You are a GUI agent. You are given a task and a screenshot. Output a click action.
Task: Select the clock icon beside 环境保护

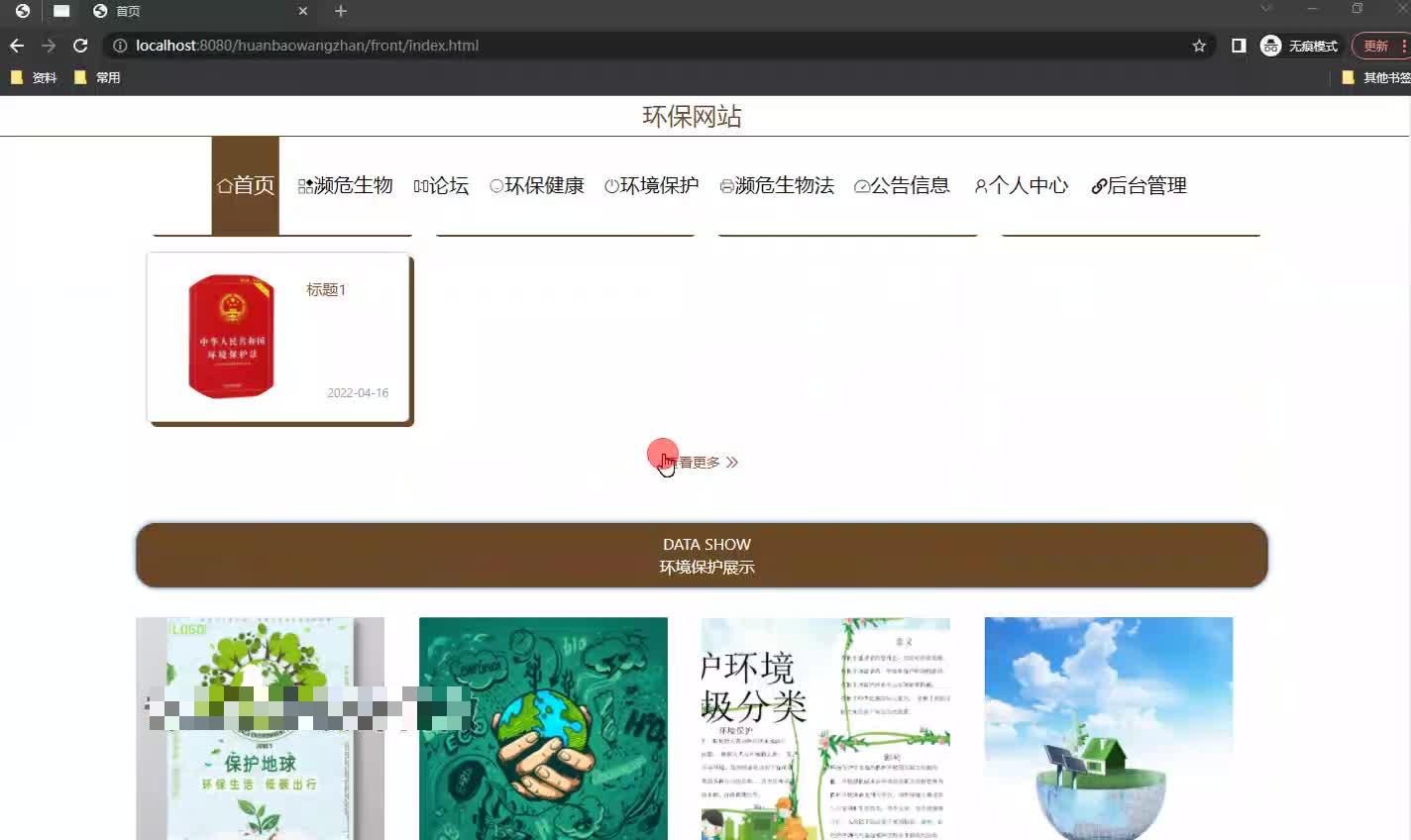(611, 185)
